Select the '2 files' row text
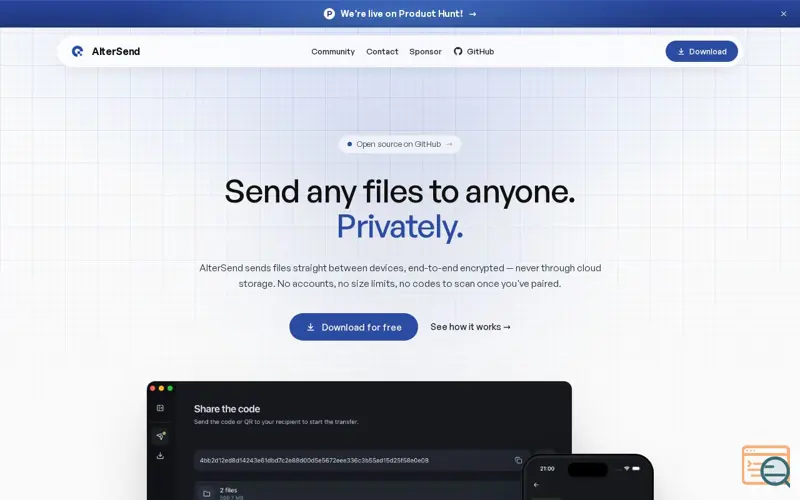The height and width of the screenshot is (500, 800). click(x=229, y=490)
